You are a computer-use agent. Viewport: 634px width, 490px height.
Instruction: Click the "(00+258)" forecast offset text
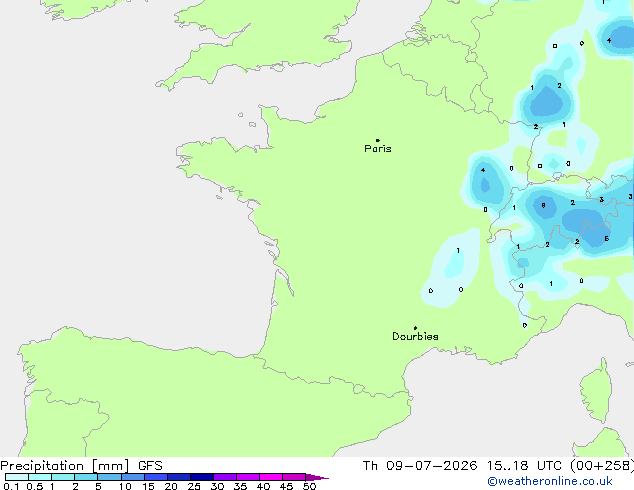pos(602,466)
